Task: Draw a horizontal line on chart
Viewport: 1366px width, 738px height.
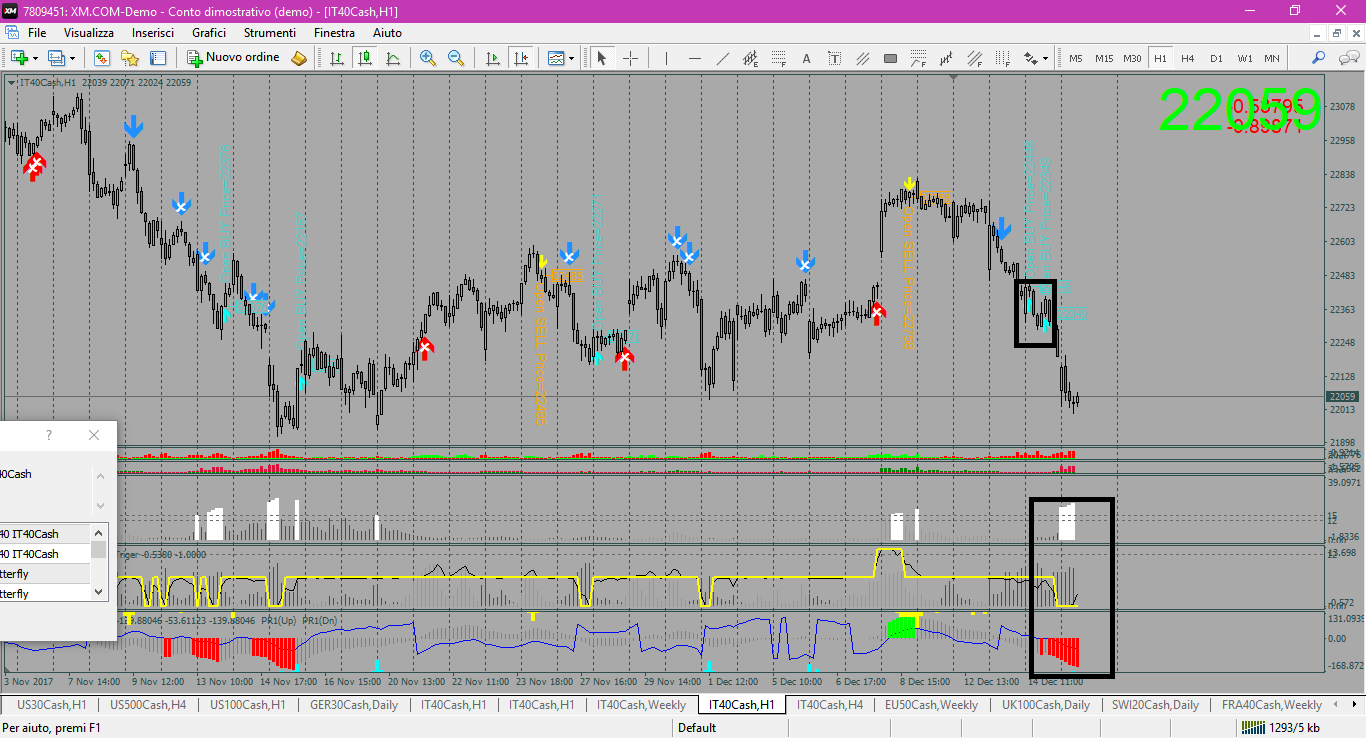Action: (x=695, y=58)
